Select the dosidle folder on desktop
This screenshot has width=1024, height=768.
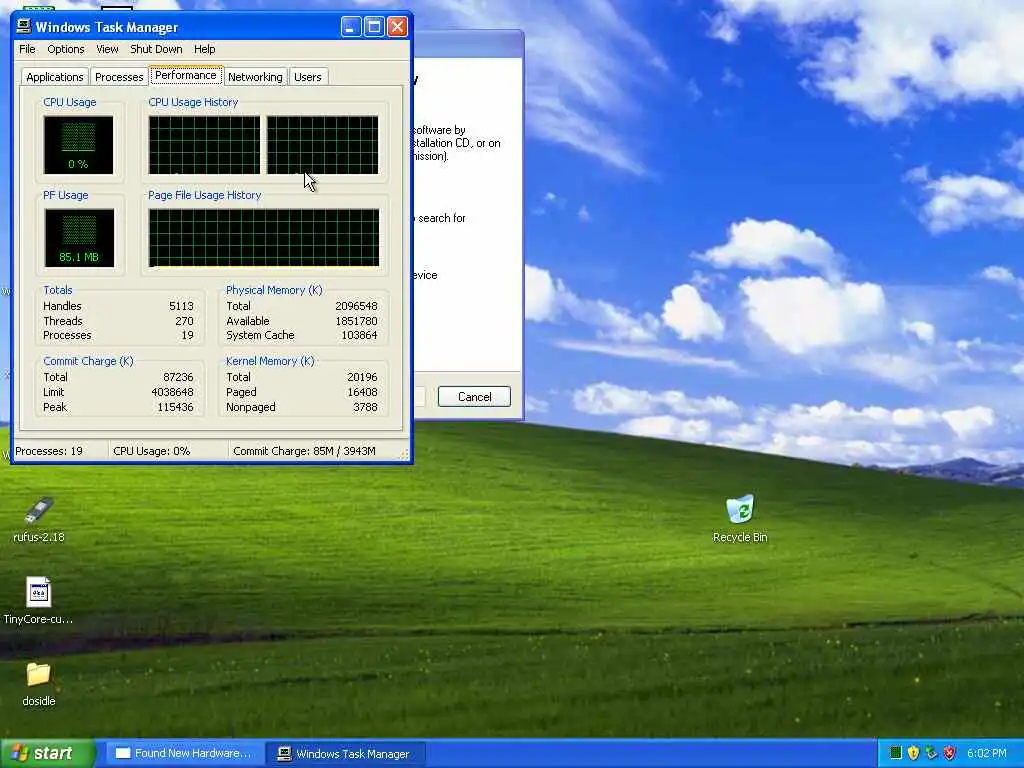(39, 684)
